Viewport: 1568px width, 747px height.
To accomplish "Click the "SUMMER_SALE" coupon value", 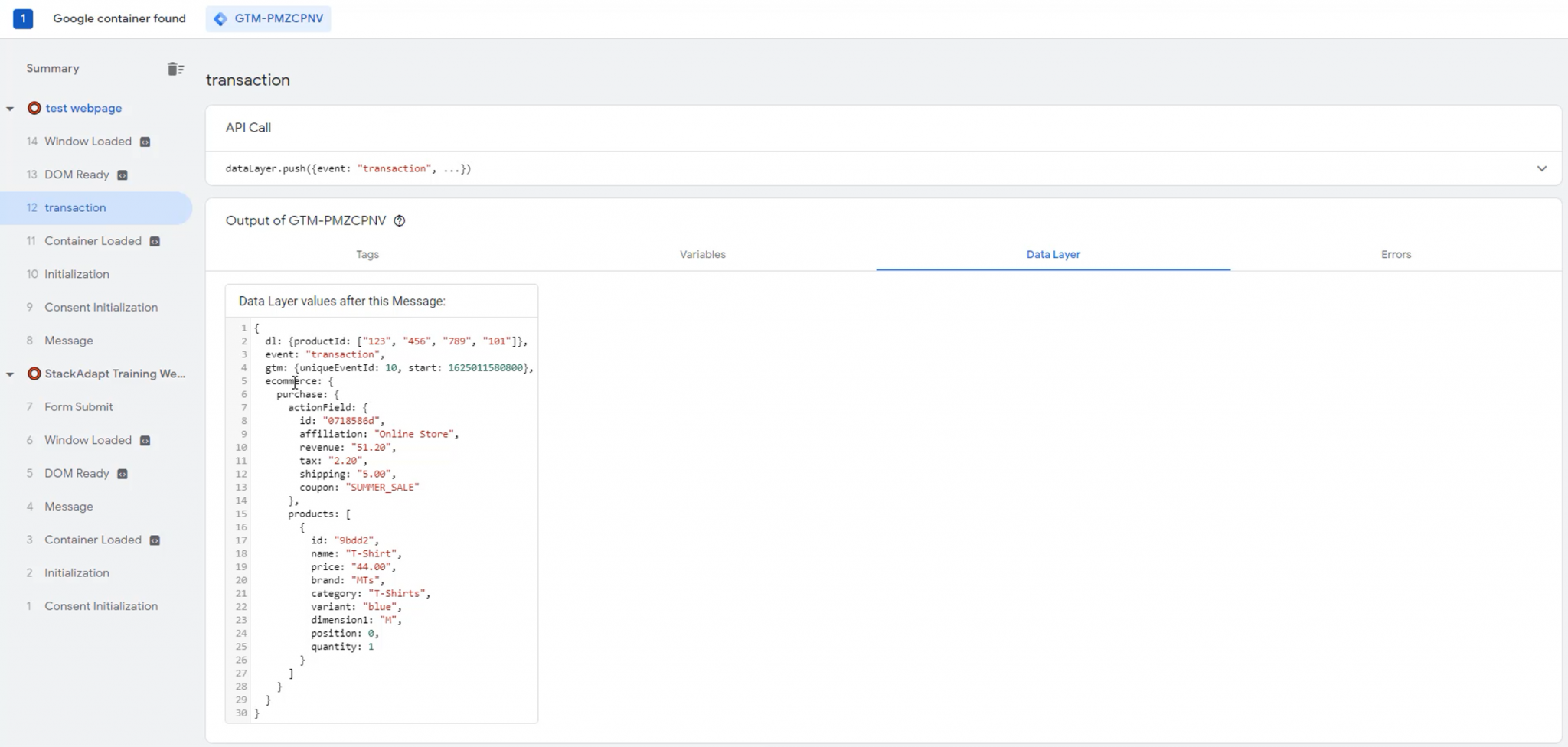I will [382, 488].
